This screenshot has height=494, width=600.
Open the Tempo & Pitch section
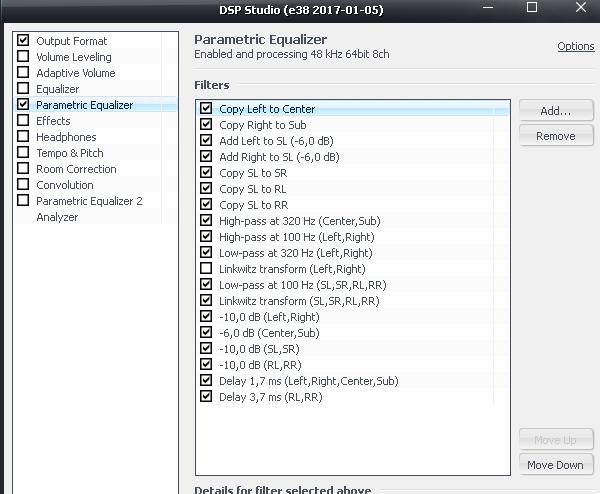coord(69,153)
